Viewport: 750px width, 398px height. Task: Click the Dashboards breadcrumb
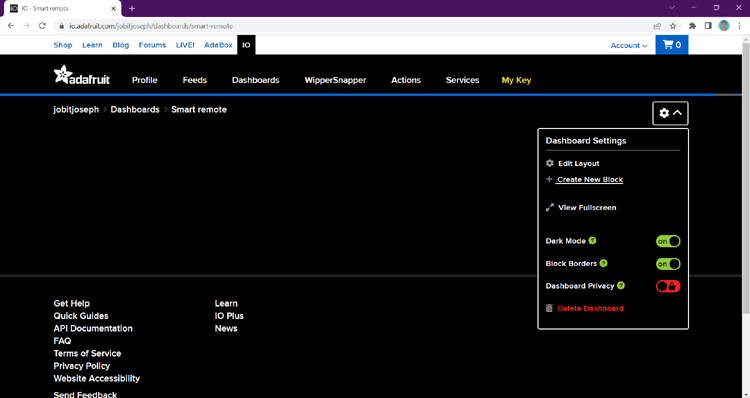tap(135, 110)
